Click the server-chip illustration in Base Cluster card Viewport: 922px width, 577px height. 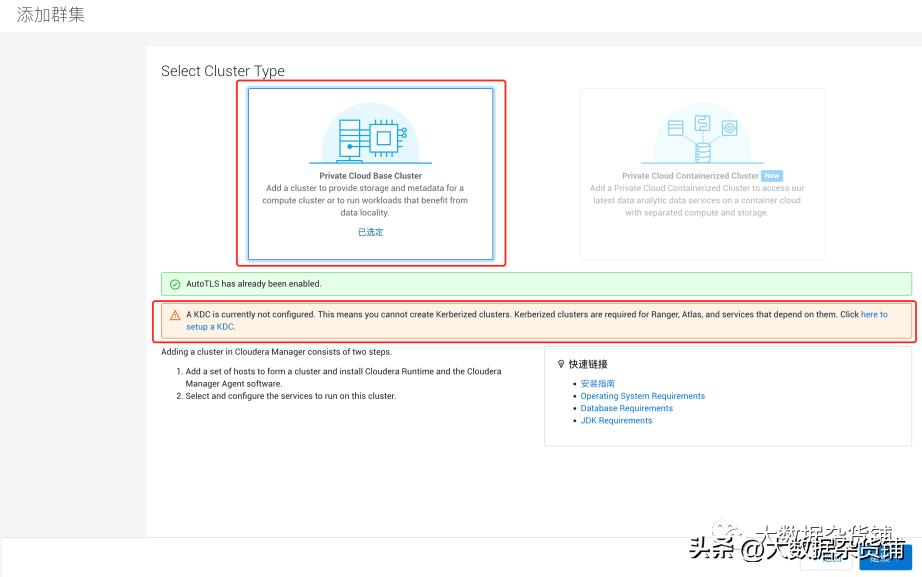tap(371, 135)
